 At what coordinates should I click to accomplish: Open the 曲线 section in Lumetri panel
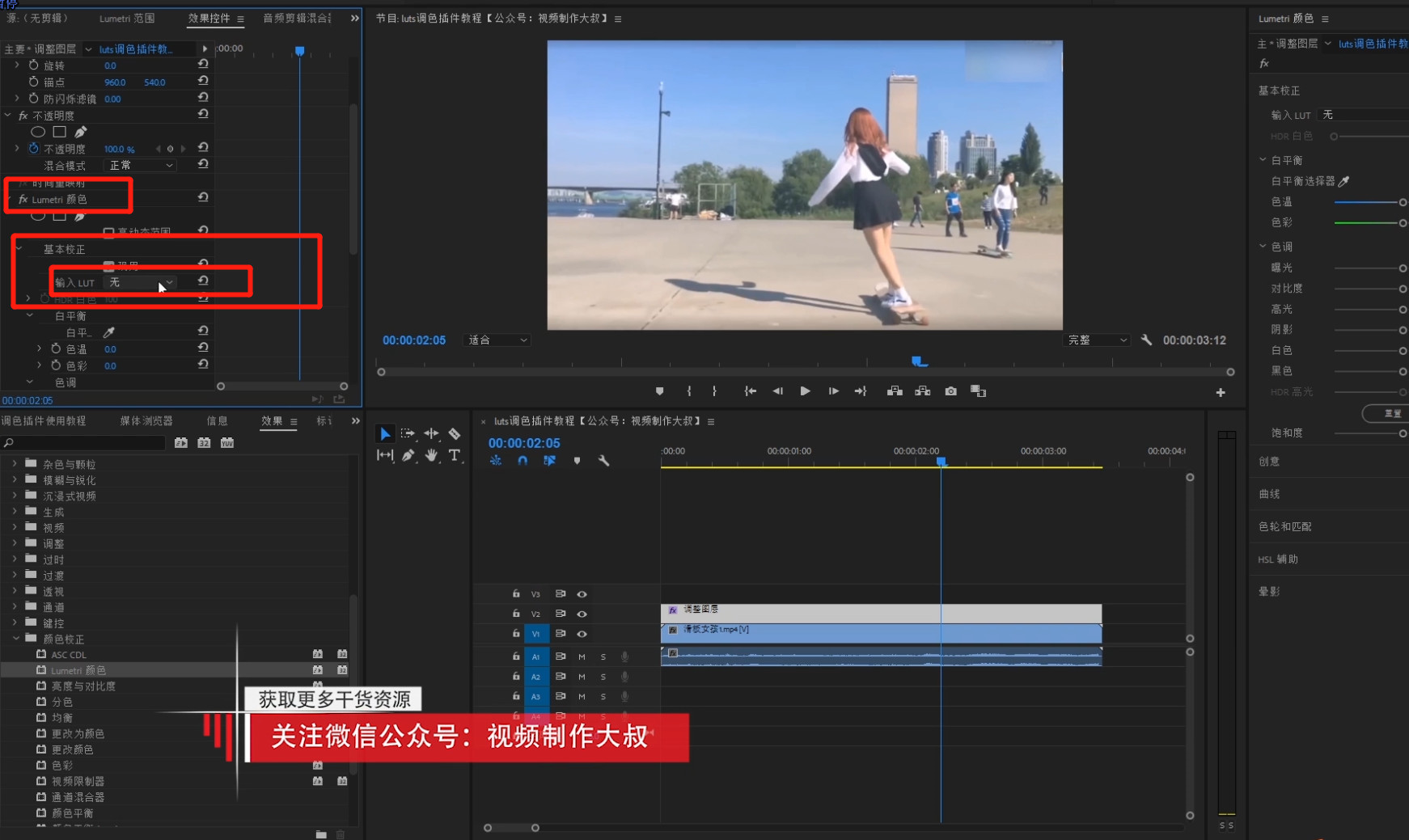pos(1269,494)
